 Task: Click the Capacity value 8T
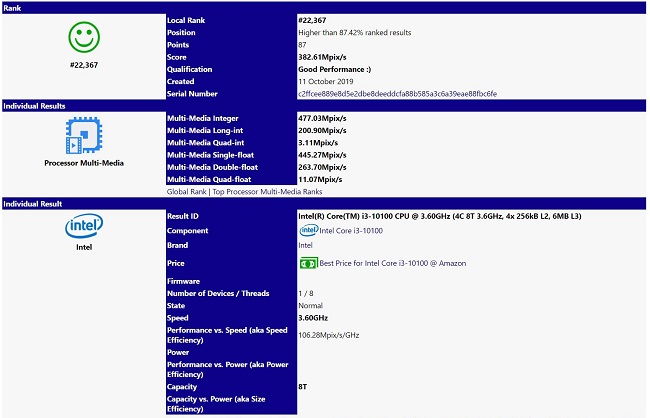(303, 387)
